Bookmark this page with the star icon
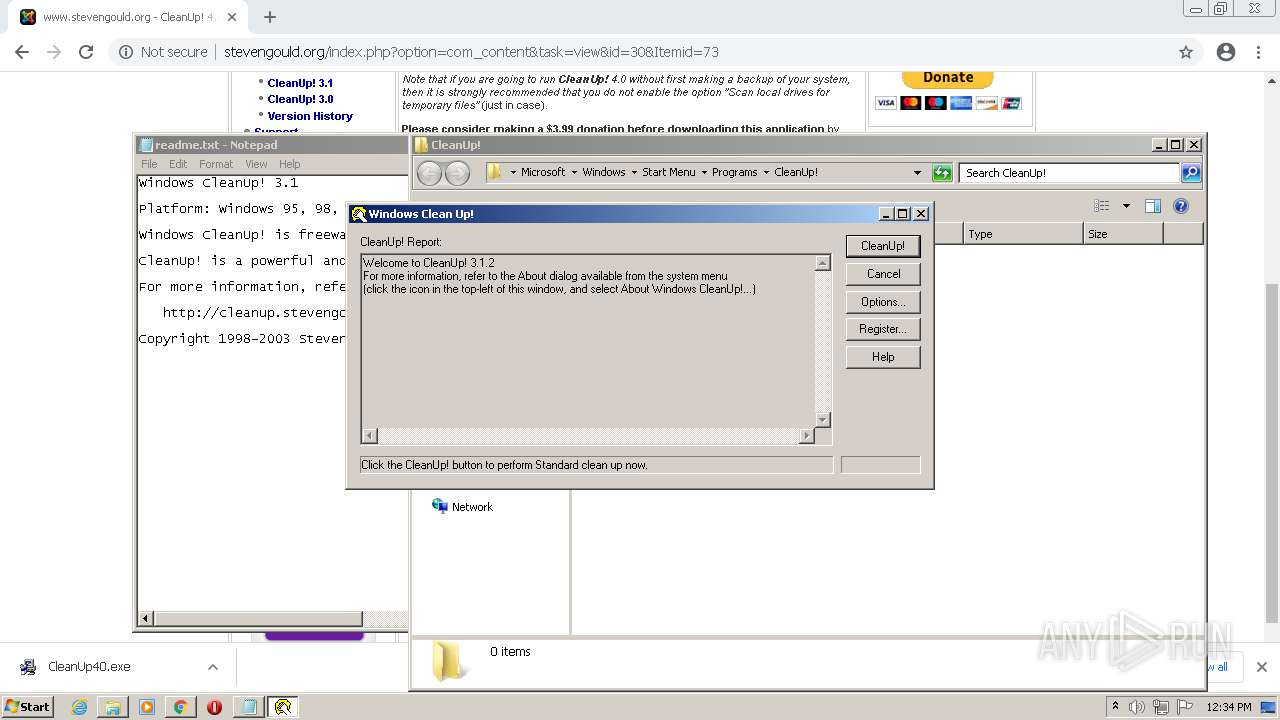This screenshot has height=720, width=1280. tap(1186, 52)
